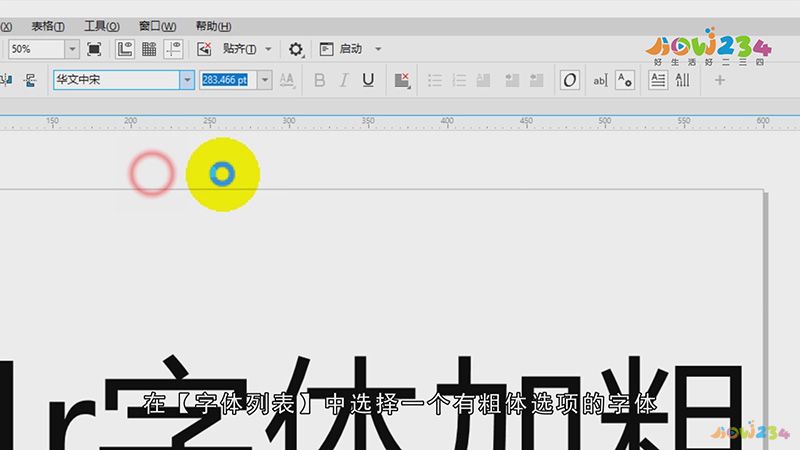Expand the zoom level dropdown arrow
This screenshot has width=800, height=450.
pos(72,49)
